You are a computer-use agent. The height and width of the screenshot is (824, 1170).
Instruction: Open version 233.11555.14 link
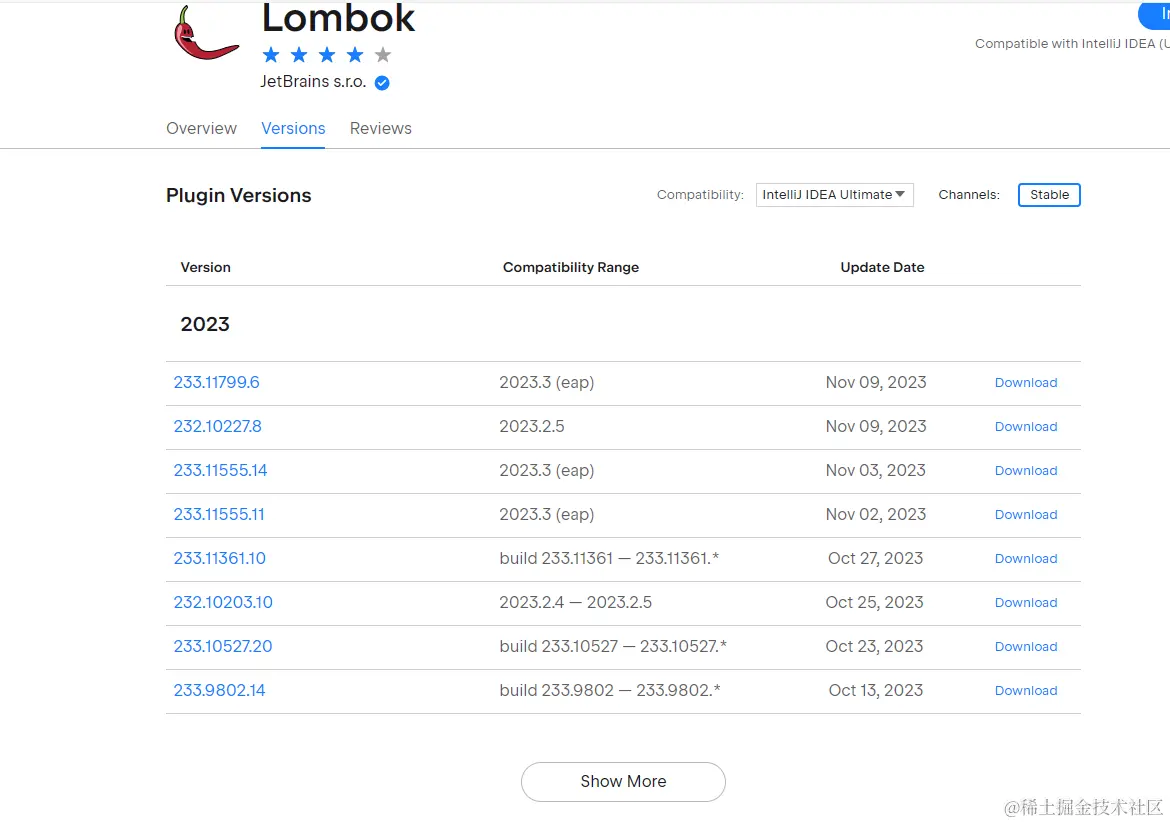[x=220, y=470]
